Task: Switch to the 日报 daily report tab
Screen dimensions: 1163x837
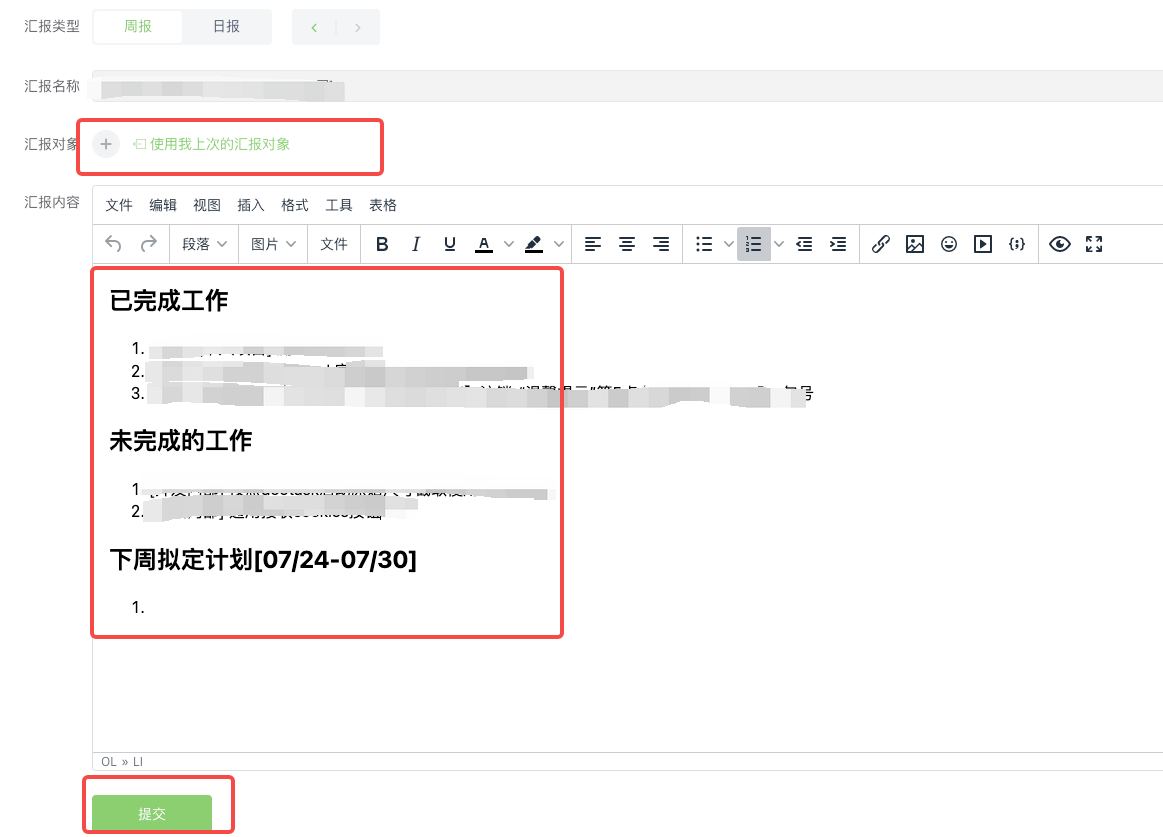Action: pyautogui.click(x=227, y=26)
